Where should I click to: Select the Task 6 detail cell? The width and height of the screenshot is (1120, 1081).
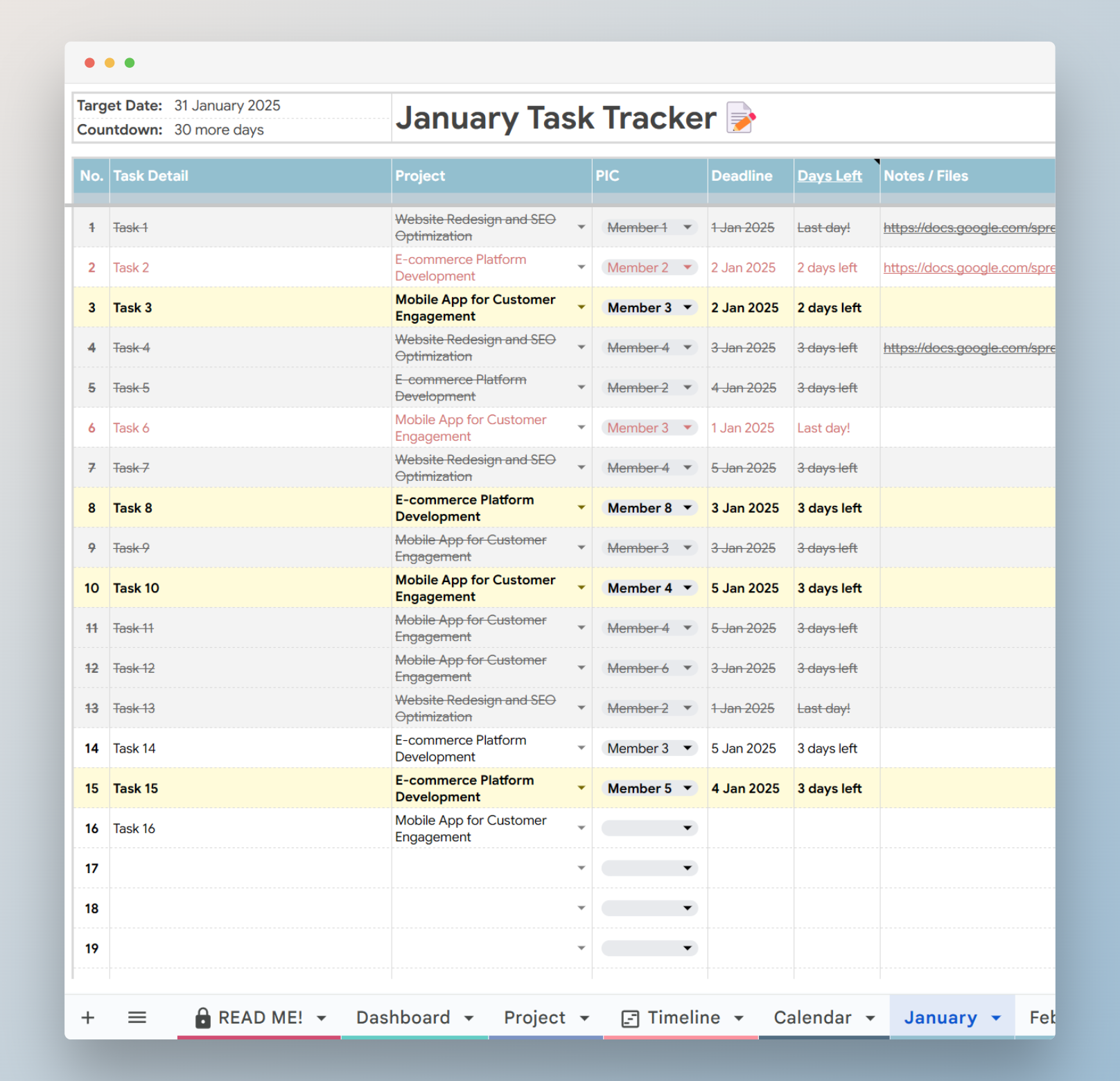coord(250,428)
